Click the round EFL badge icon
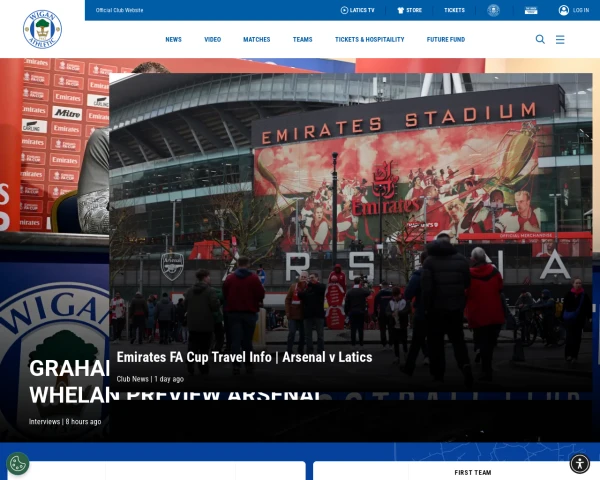Screen dimensions: 600x480 [x=493, y=10]
